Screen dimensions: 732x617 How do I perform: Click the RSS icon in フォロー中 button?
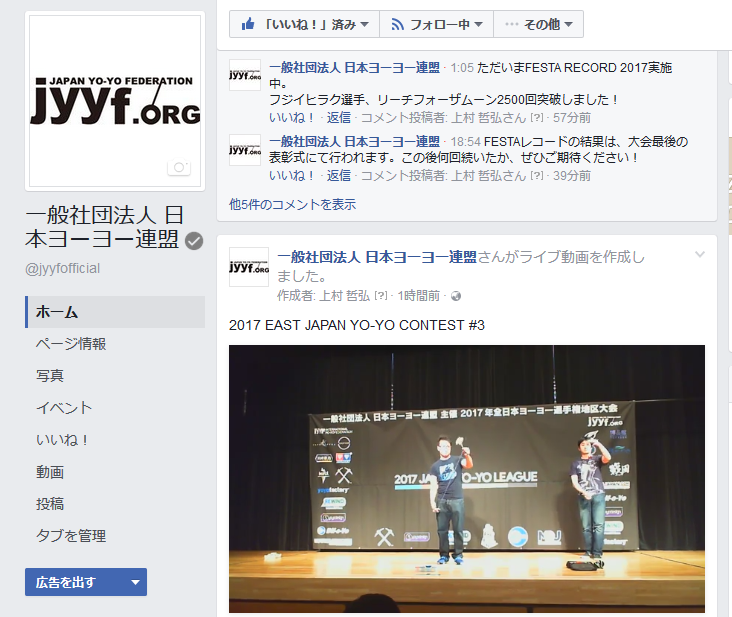point(397,24)
